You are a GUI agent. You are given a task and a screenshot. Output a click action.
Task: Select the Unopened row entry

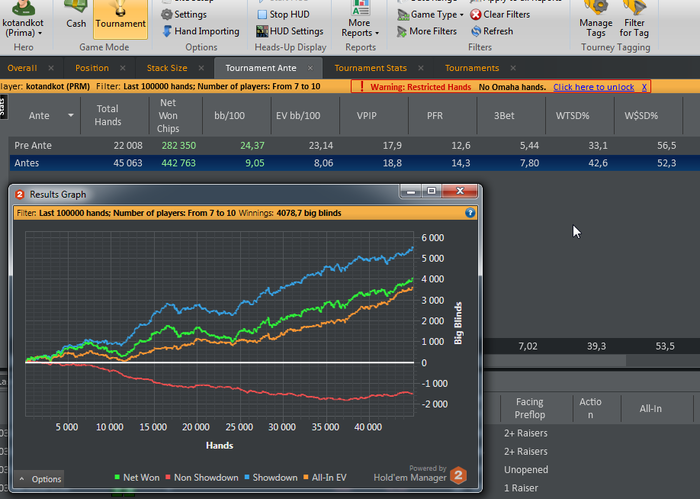(526, 470)
